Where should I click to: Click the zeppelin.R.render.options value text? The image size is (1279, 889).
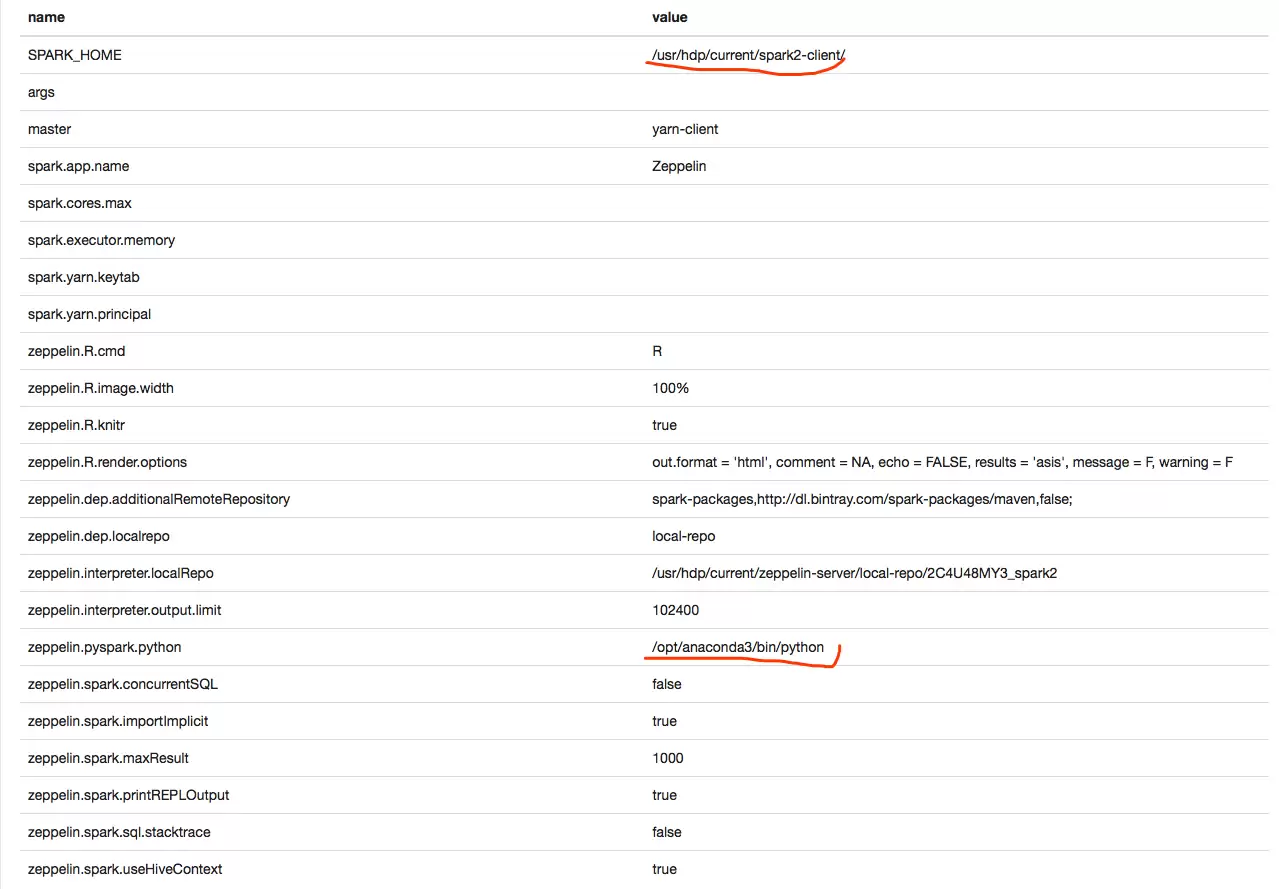[942, 462]
